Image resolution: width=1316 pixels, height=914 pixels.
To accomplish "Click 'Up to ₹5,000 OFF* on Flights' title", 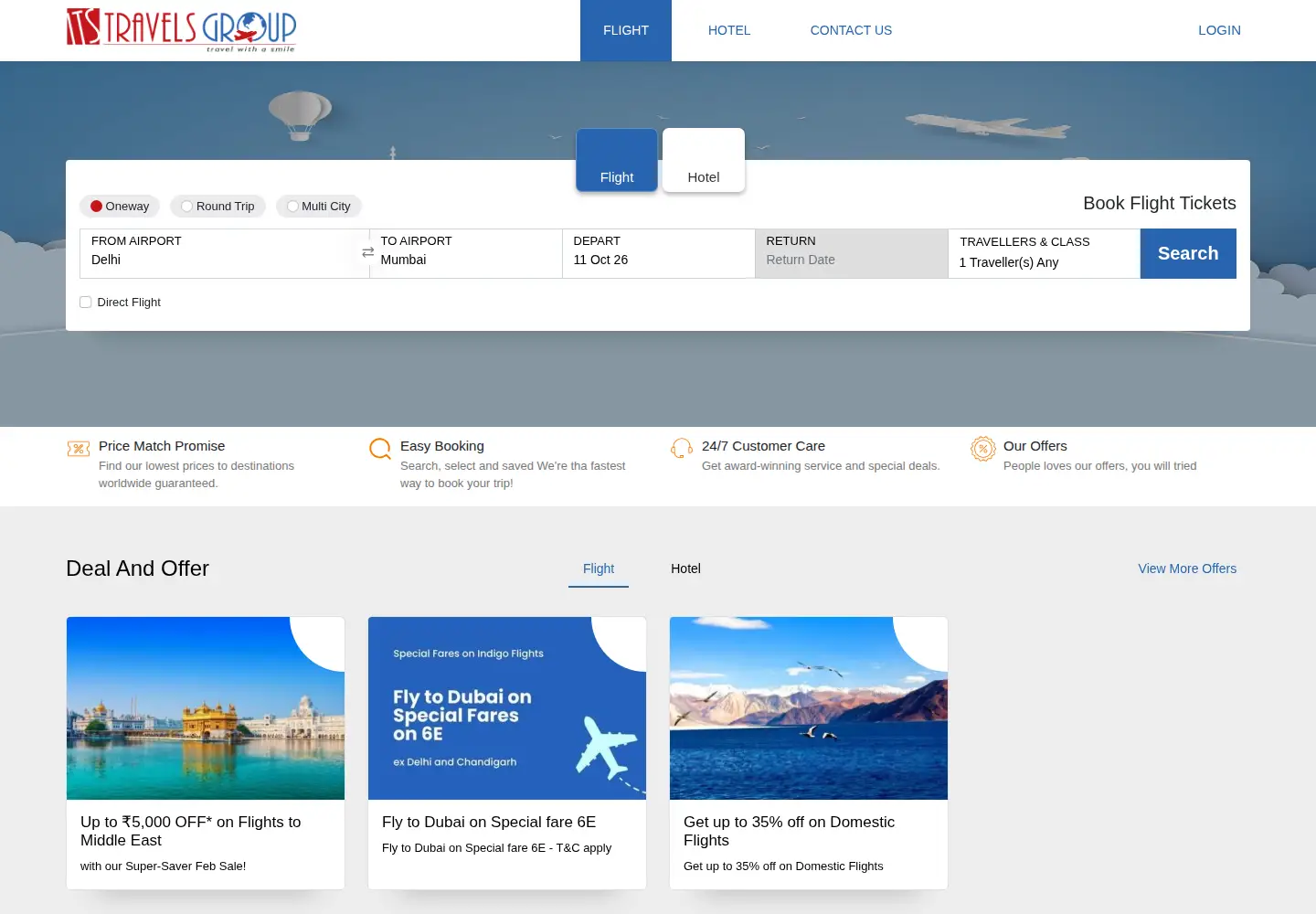I will click(x=190, y=831).
